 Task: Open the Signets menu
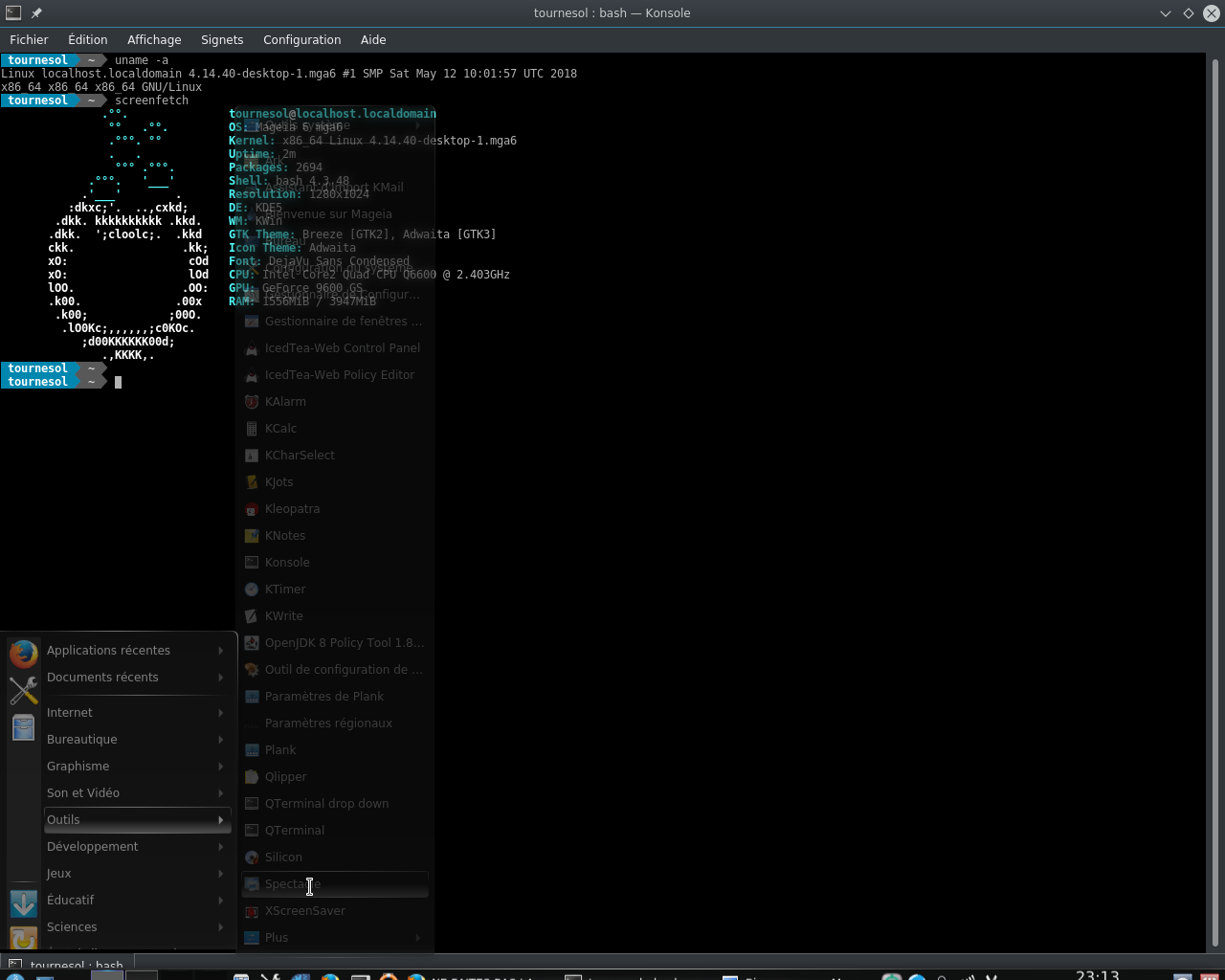point(222,40)
